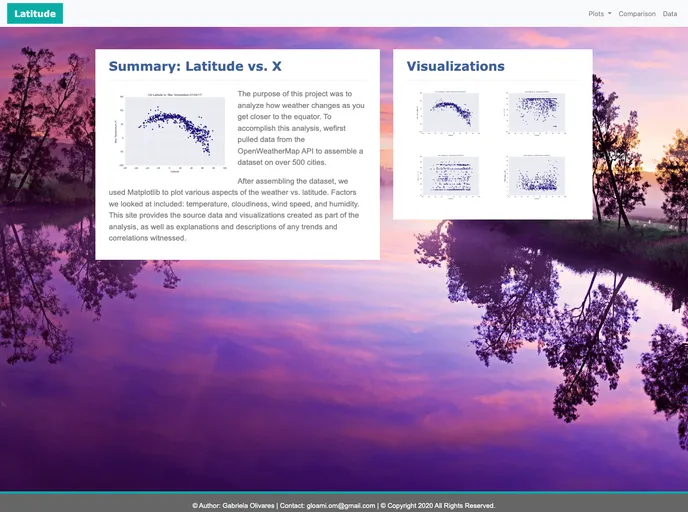Click the Copyright 2020 footer text
688x512 pixels.
(x=440, y=505)
